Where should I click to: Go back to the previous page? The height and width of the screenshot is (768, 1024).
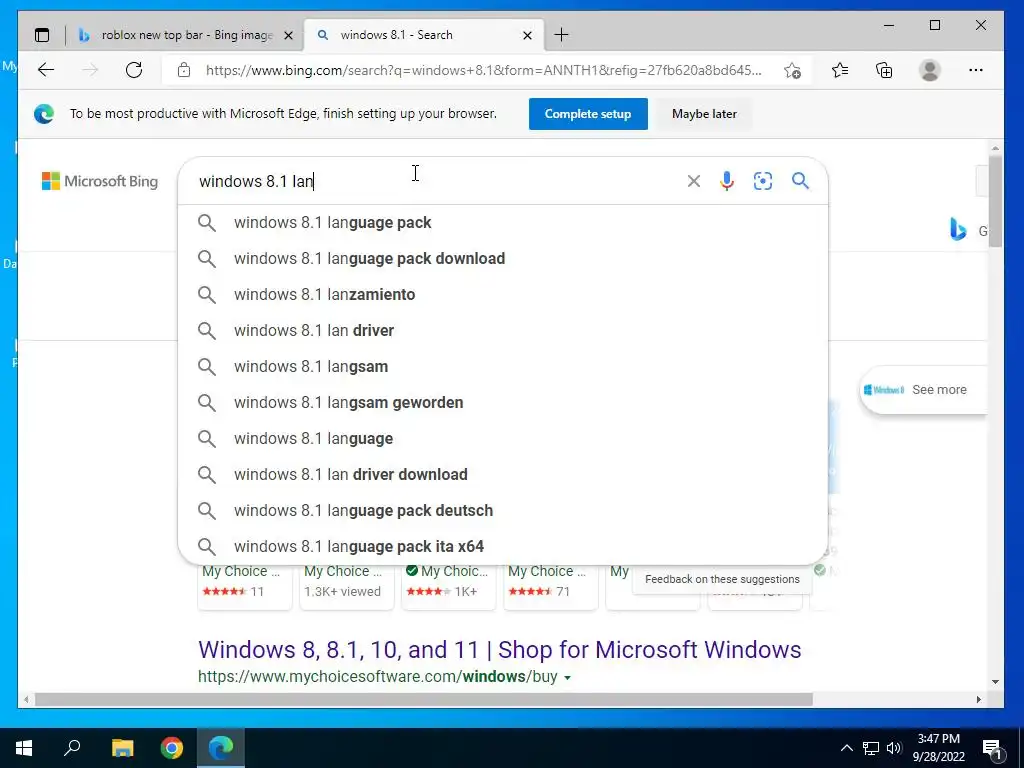click(46, 70)
